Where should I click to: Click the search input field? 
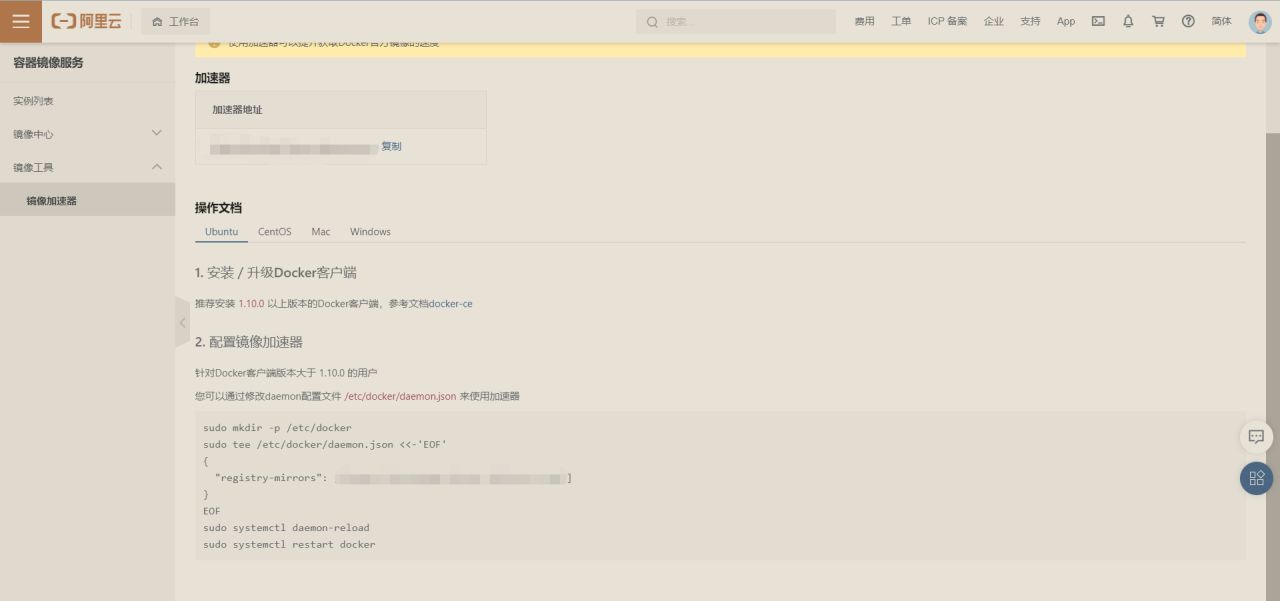[735, 20]
